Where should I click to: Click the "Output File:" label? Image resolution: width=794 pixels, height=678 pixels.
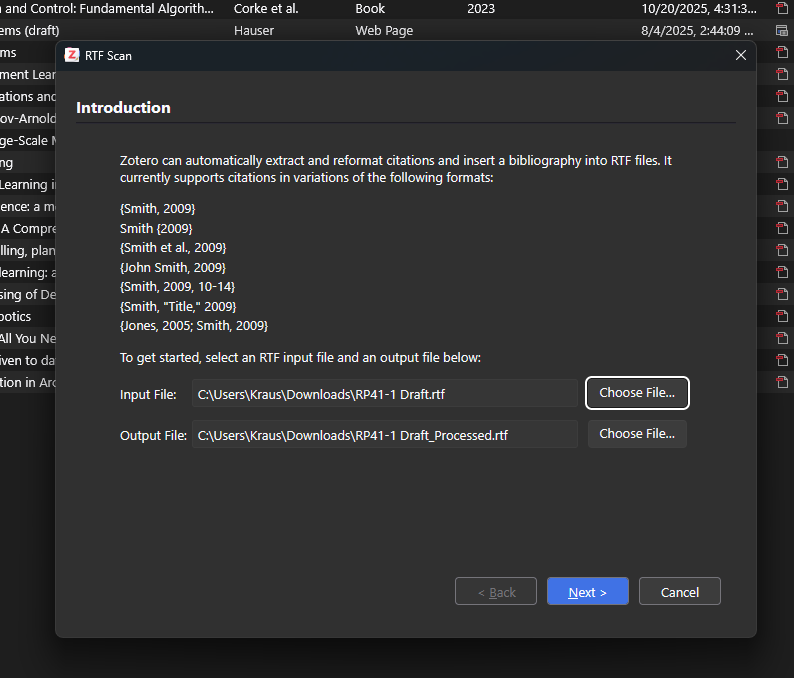153,435
